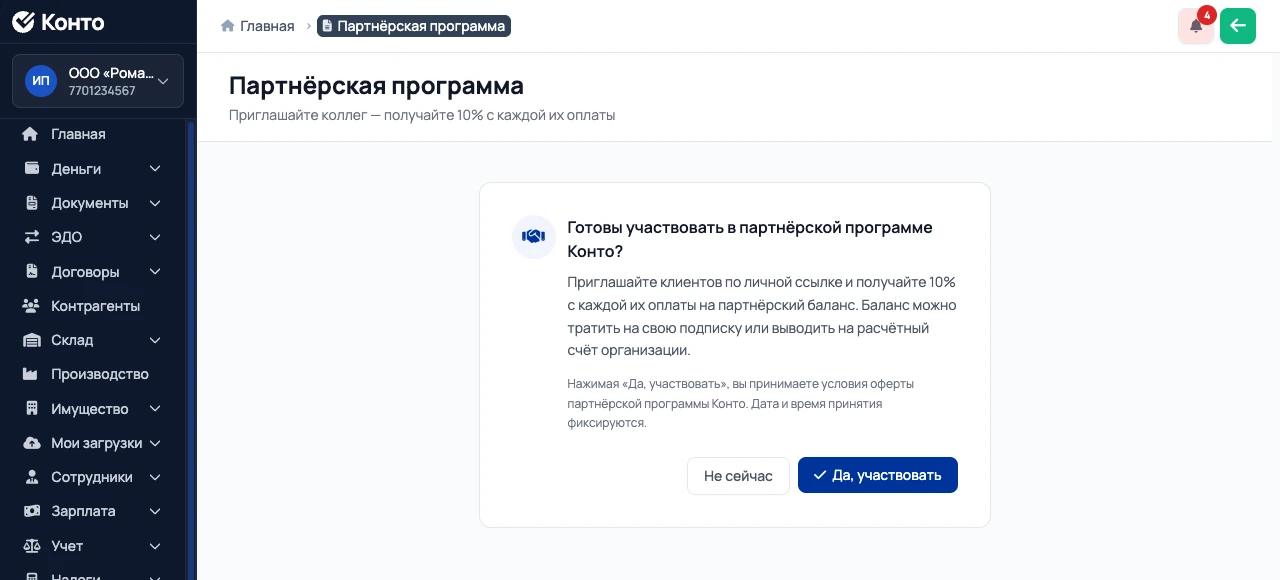This screenshot has width=1280, height=580.
Task: Expand the Документы menu chevron
Action: pyautogui.click(x=155, y=203)
